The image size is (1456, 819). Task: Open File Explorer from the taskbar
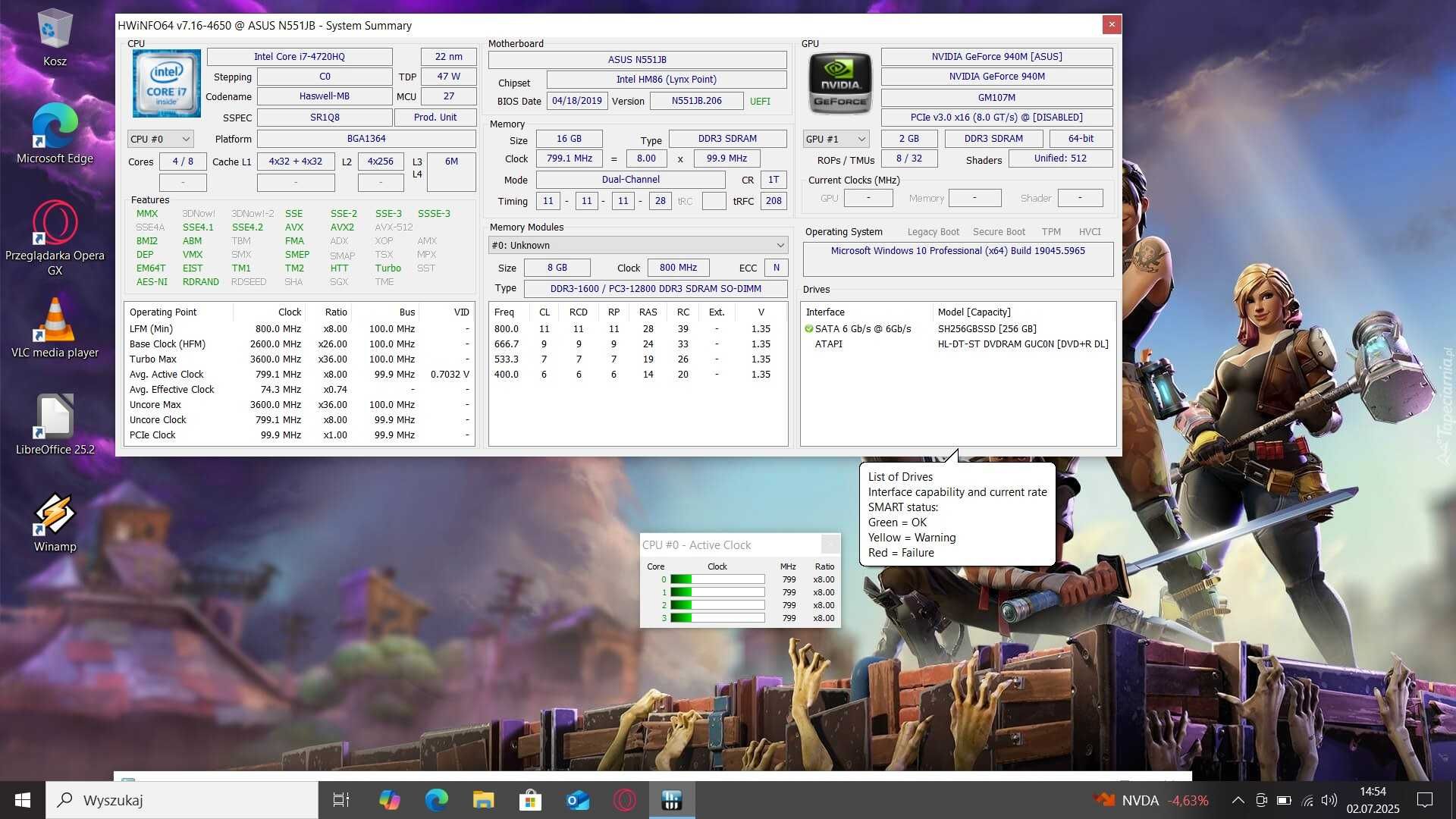[x=483, y=800]
